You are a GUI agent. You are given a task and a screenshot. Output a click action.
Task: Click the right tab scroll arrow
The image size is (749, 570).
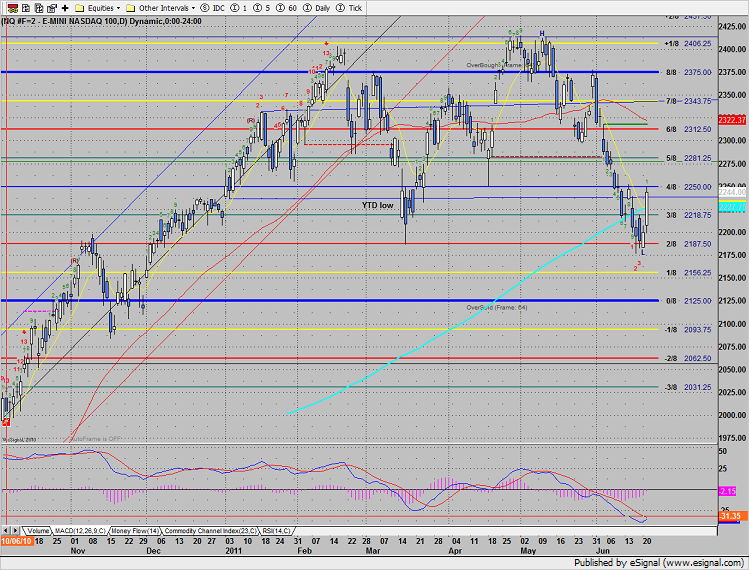pyautogui.click(x=15, y=530)
